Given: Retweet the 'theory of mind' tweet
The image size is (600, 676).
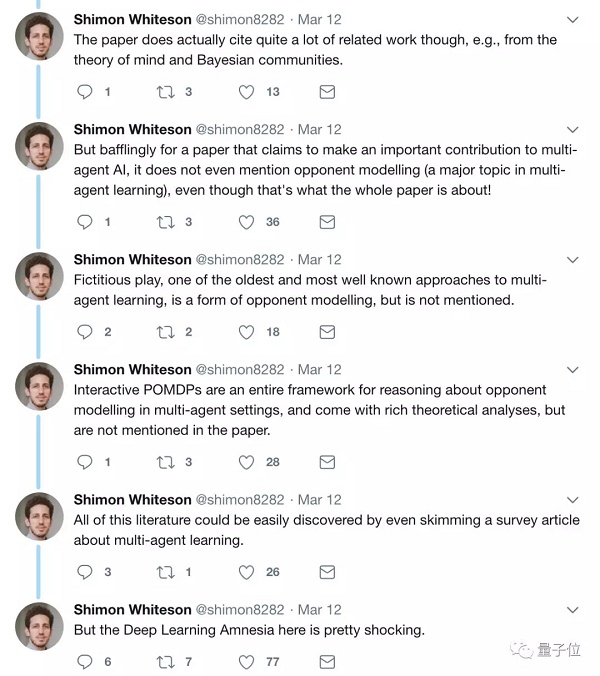Looking at the screenshot, I should 166,92.
